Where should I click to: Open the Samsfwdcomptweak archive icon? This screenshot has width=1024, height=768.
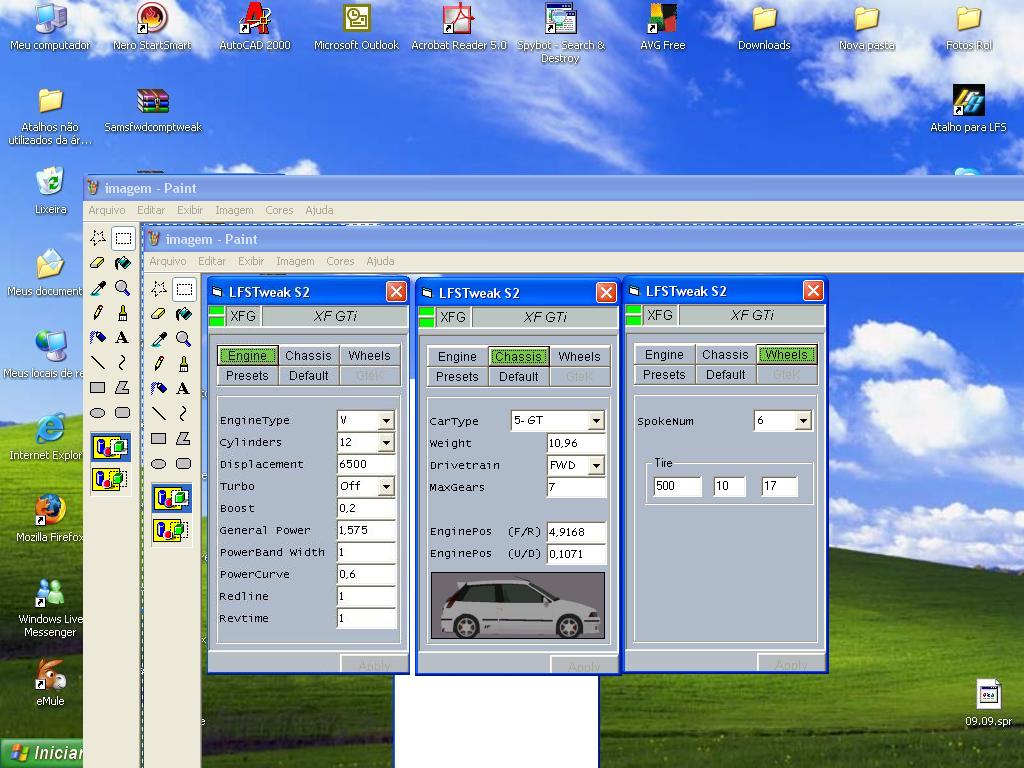coord(153,109)
